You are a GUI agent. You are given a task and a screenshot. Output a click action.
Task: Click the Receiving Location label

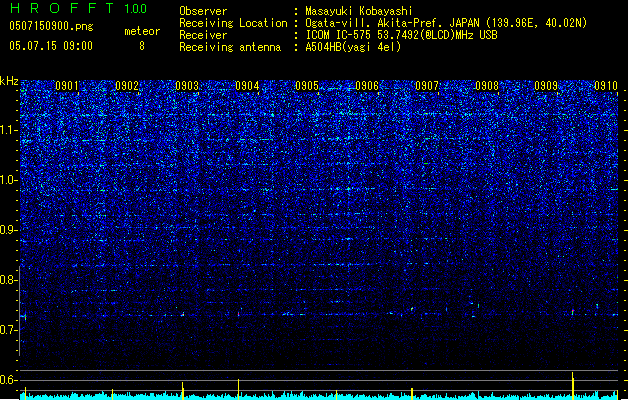[233, 23]
